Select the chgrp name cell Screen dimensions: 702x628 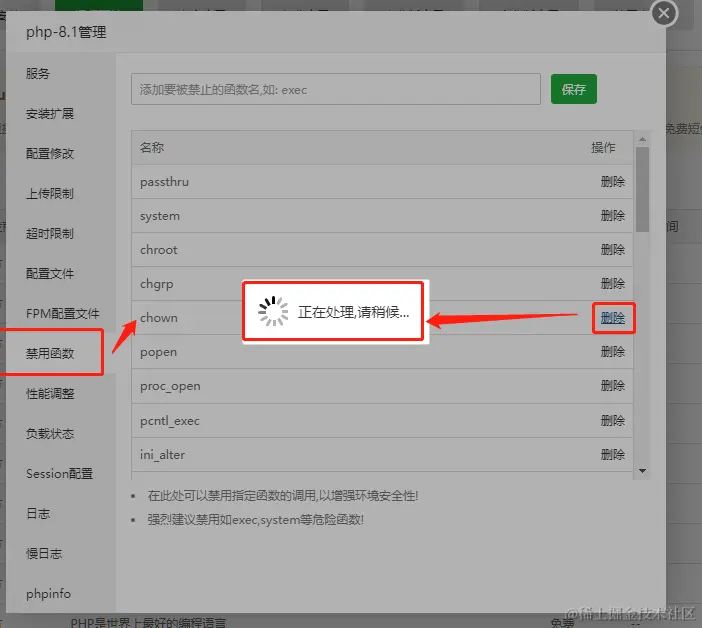pos(156,284)
